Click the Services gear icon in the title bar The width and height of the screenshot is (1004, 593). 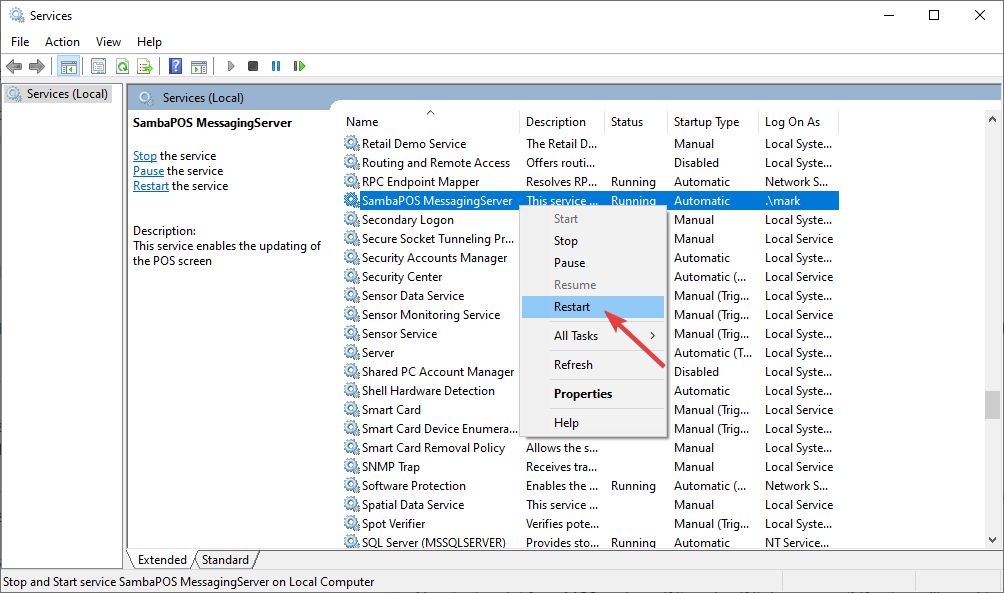coord(17,15)
